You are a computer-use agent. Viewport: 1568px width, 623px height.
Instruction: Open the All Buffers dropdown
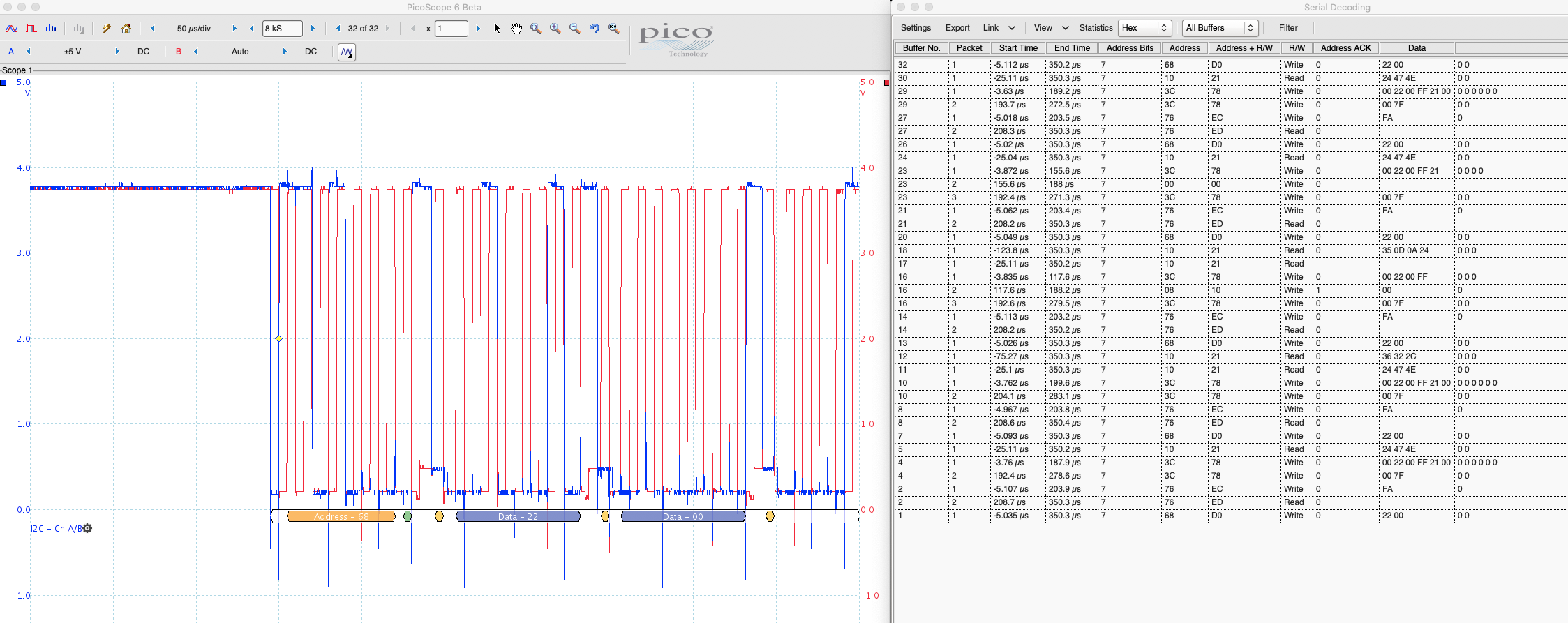click(x=1220, y=28)
